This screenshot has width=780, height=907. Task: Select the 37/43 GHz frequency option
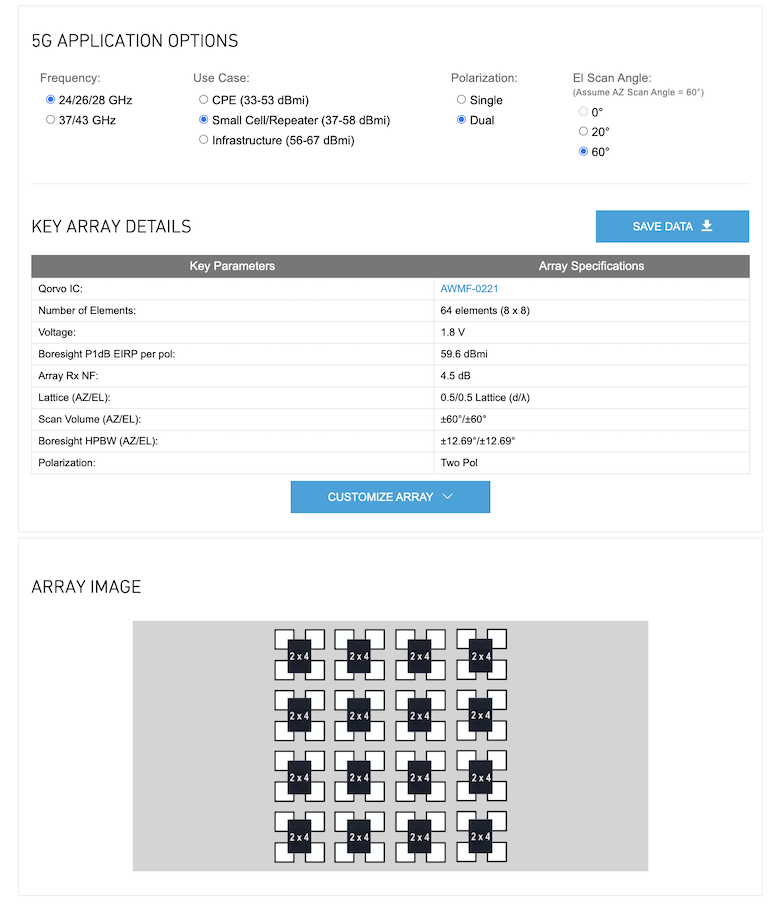coord(51,120)
